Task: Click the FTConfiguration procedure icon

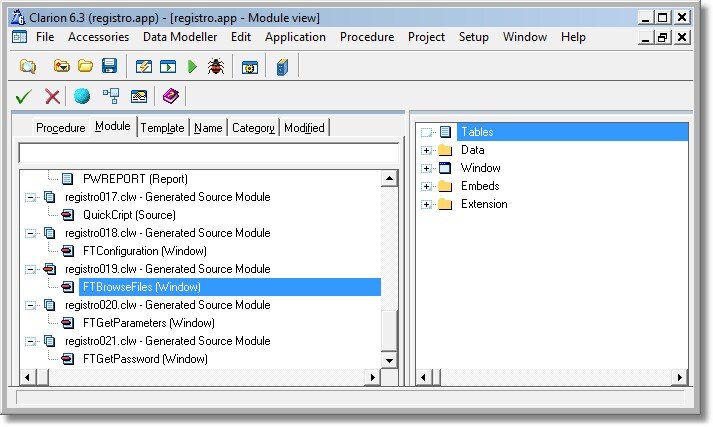Action: [x=67, y=251]
